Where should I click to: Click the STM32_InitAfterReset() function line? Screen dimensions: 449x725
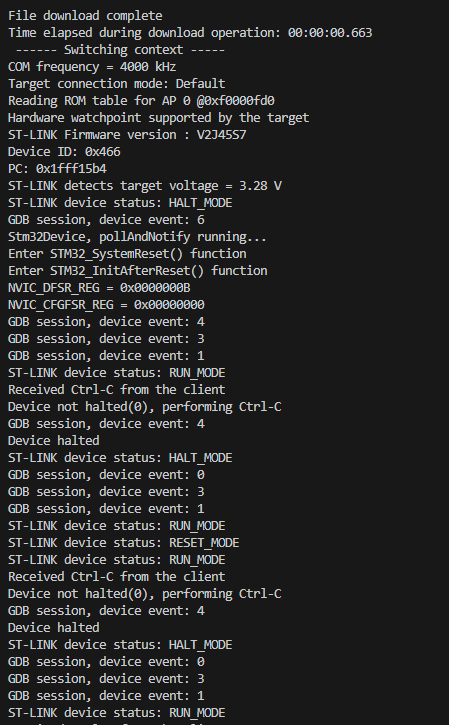tap(137, 271)
